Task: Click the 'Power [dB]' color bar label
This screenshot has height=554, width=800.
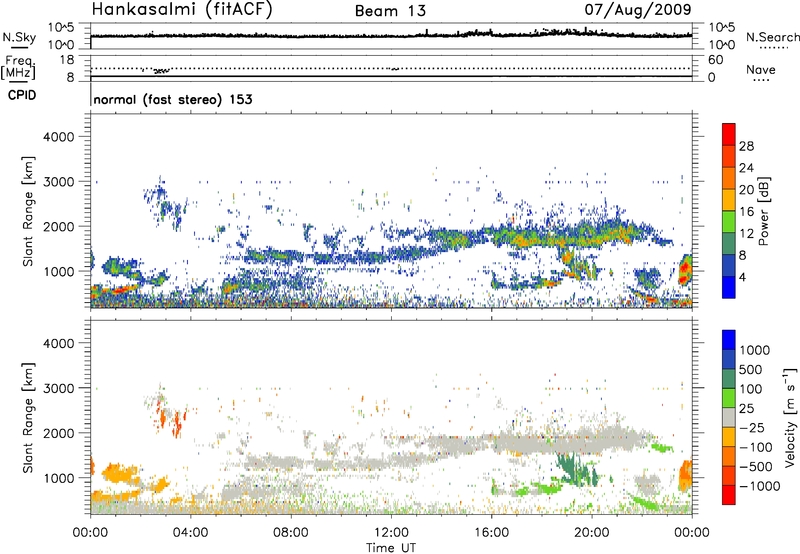Action: click(763, 211)
